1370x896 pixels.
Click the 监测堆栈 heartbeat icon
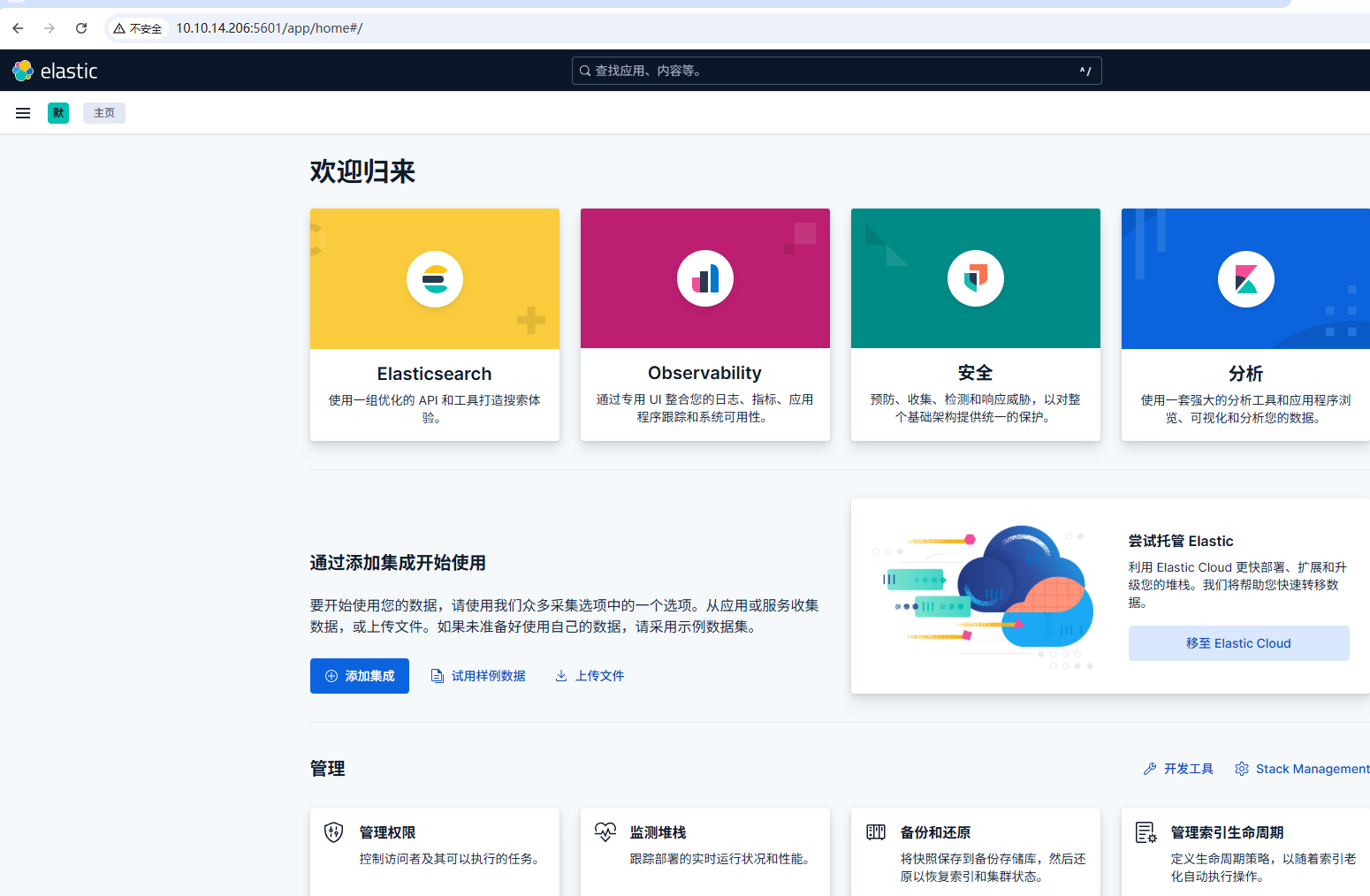605,832
